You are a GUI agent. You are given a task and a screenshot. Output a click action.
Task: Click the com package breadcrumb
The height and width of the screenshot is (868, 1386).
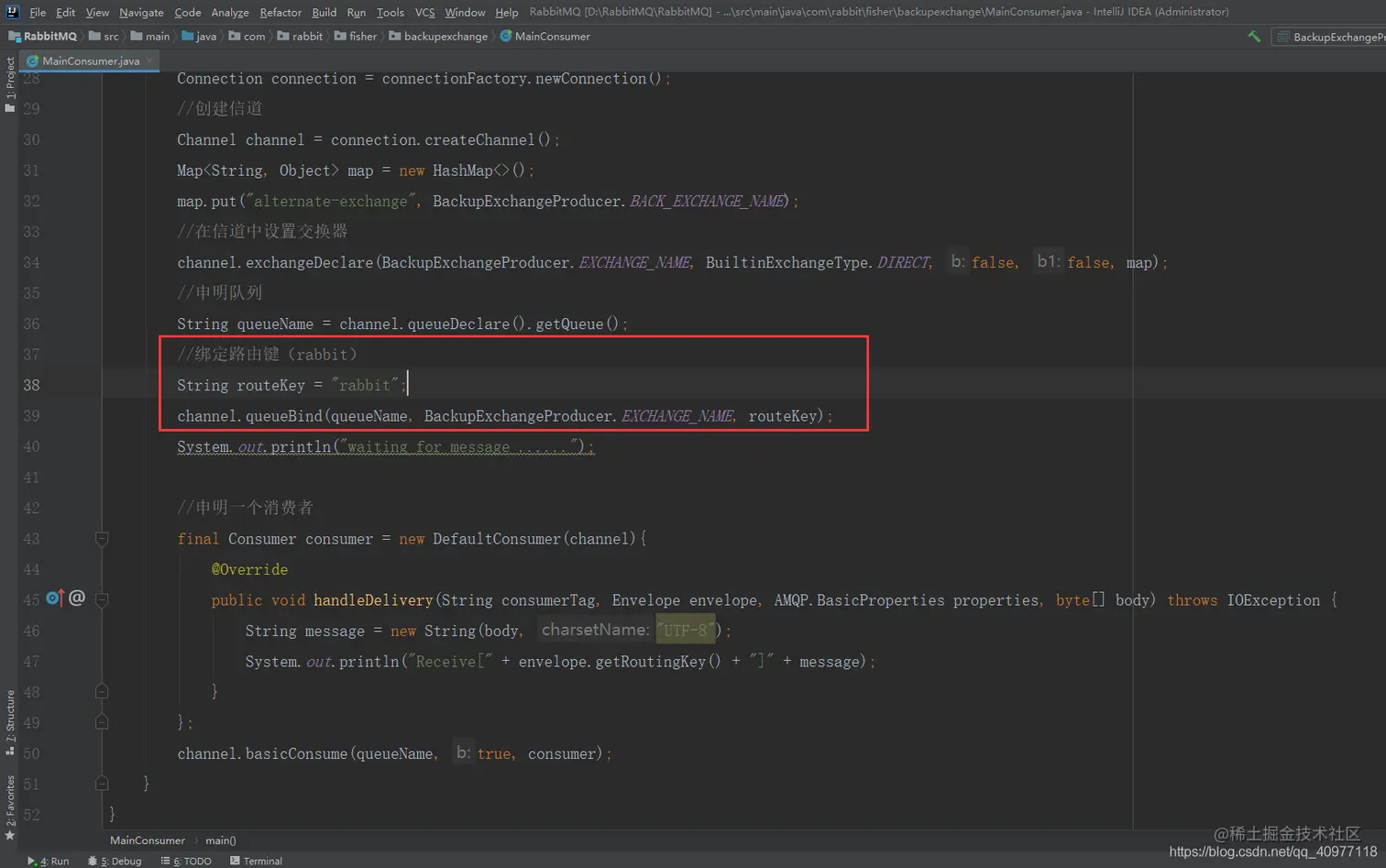(247, 37)
